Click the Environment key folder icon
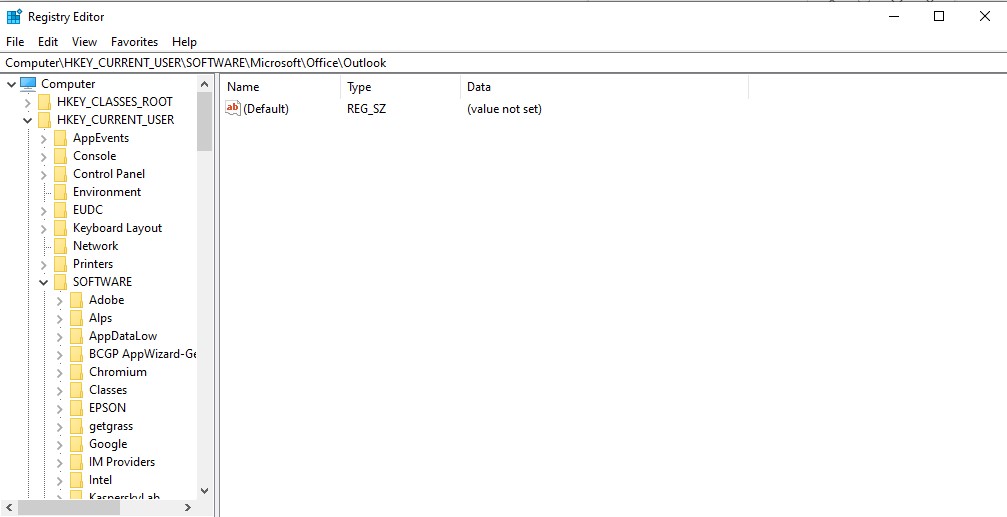Screen dimensions: 1007x517 (x=60, y=192)
